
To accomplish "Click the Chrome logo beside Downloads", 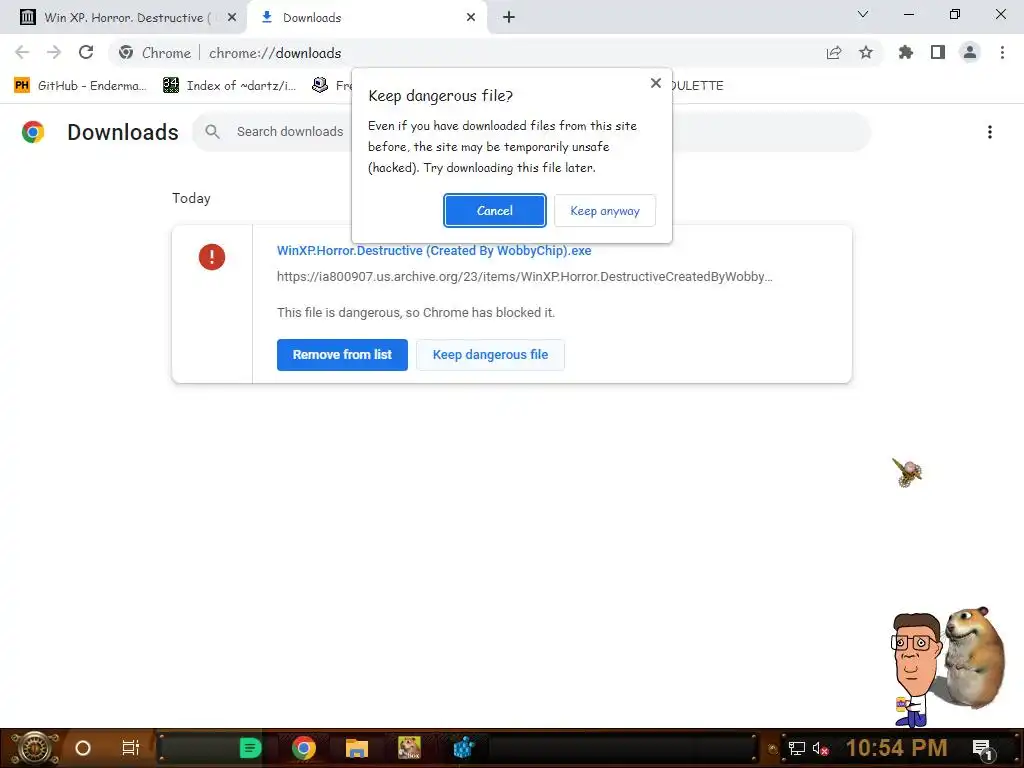I will coord(33,132).
